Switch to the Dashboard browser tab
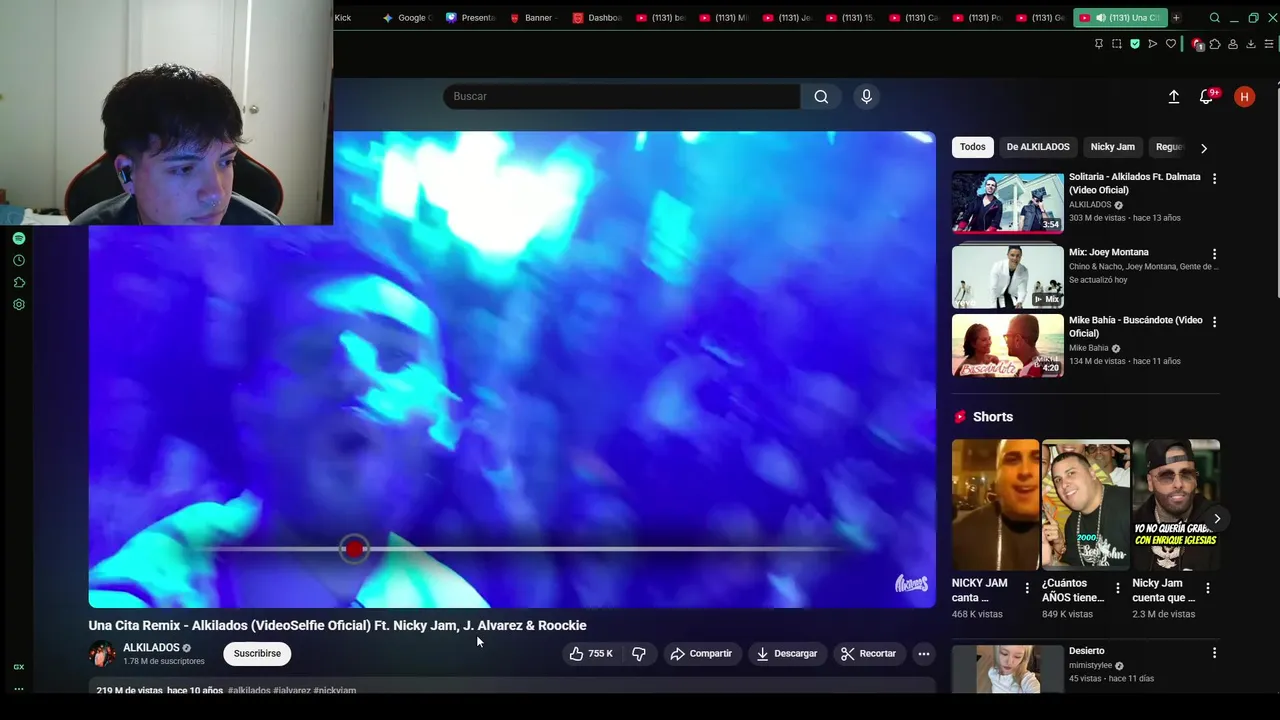The height and width of the screenshot is (720, 1280). (x=596, y=17)
